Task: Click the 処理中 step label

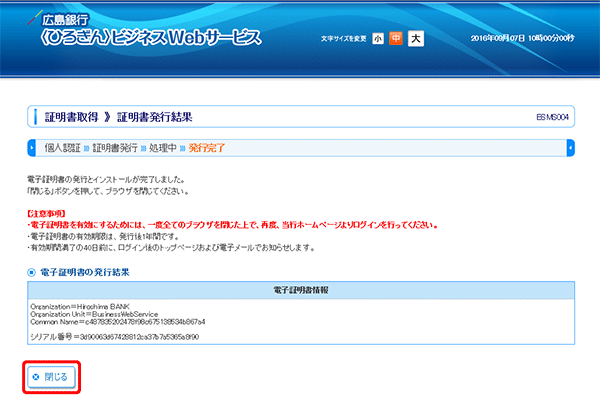Action: pyautogui.click(x=163, y=148)
